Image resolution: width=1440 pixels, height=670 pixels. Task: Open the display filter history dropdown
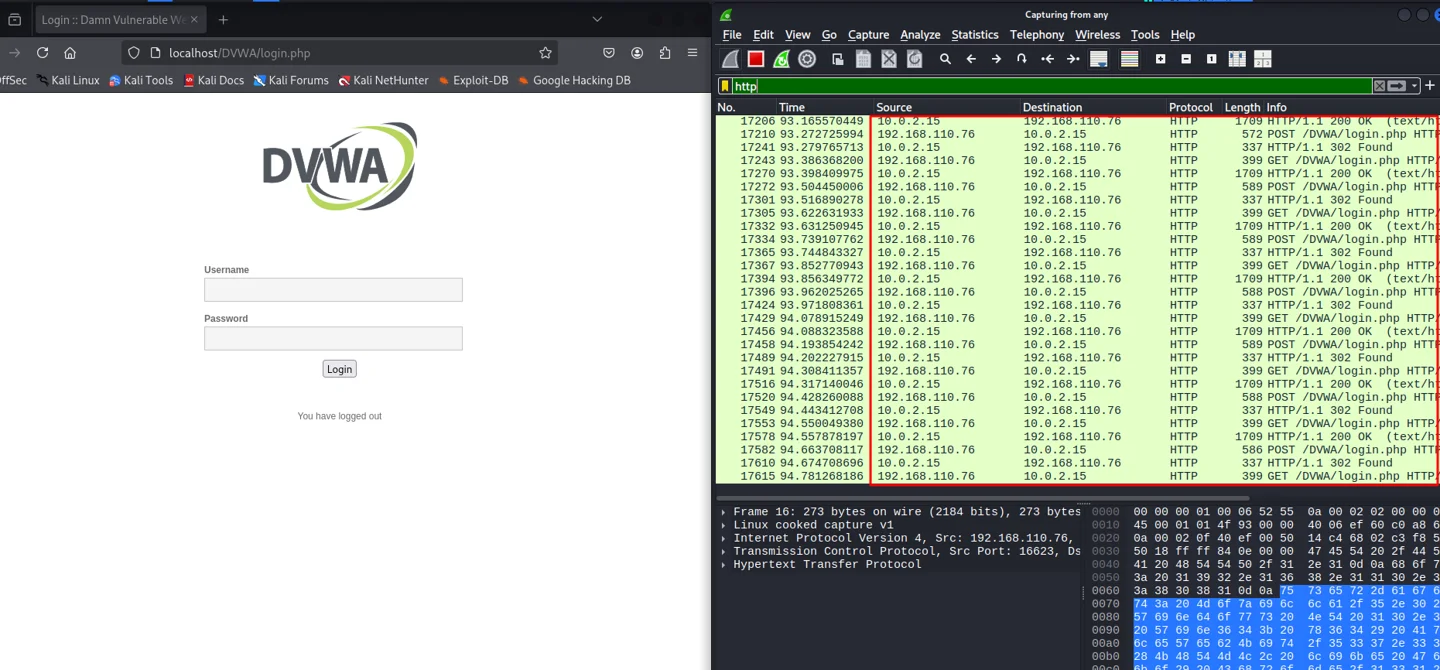1414,86
